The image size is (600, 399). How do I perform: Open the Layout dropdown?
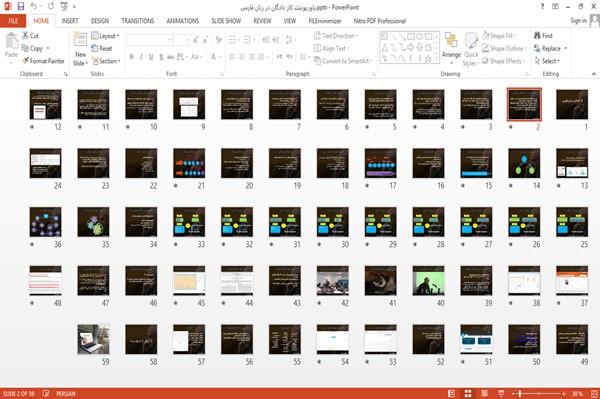[105, 36]
